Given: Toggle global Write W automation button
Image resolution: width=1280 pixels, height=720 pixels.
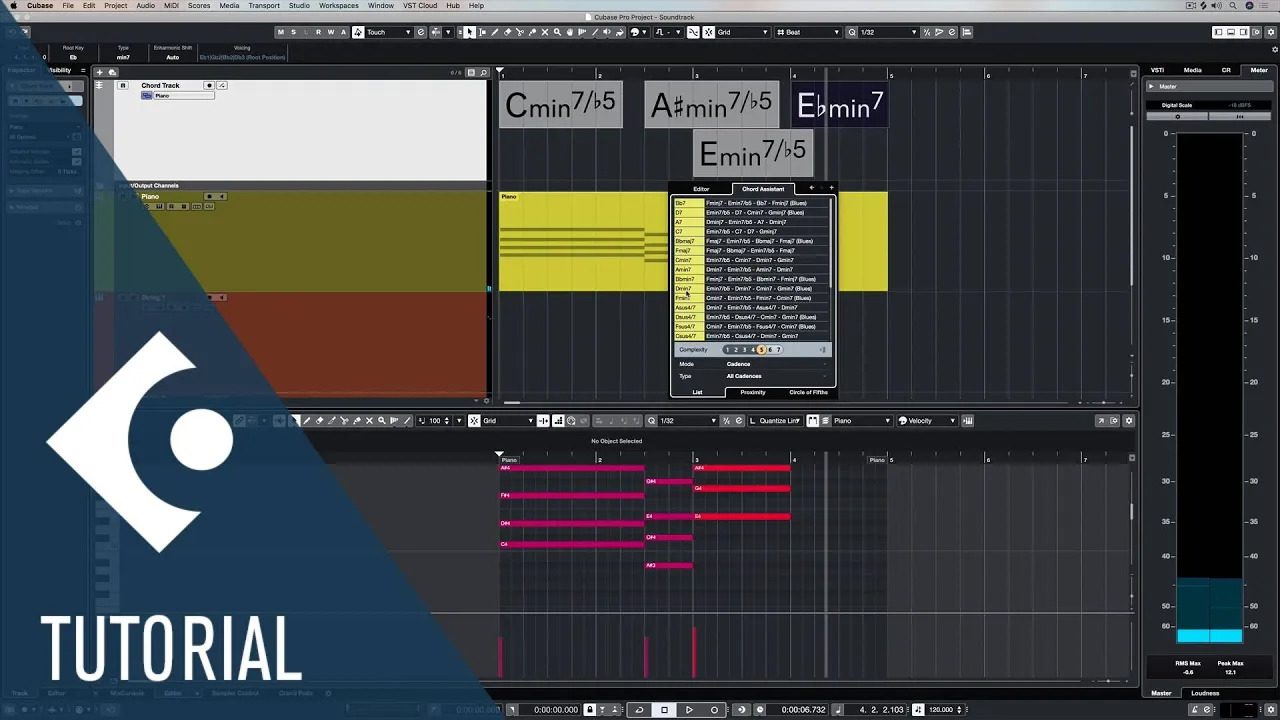Looking at the screenshot, I should coord(331,32).
